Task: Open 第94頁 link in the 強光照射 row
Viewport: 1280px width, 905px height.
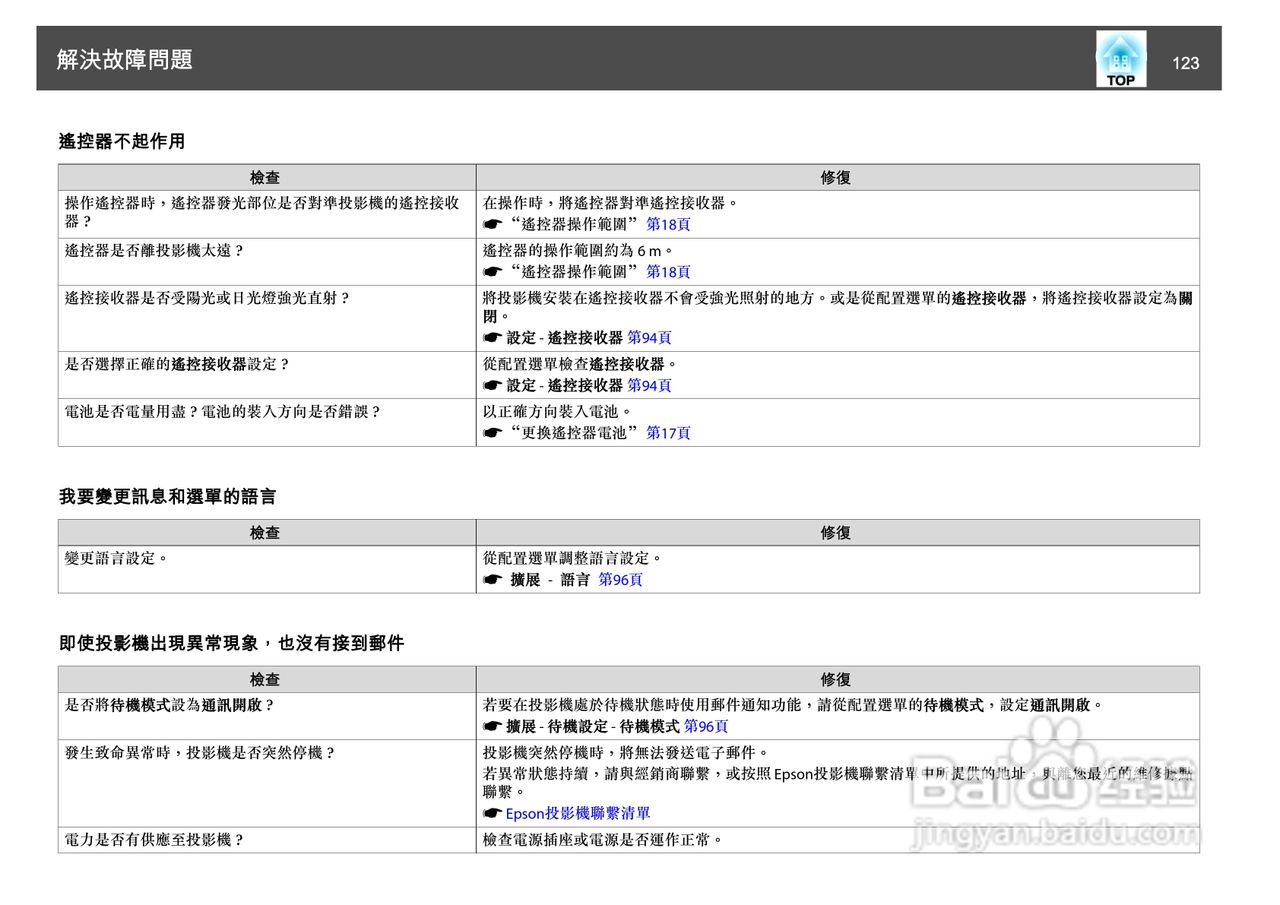Action: click(x=649, y=338)
